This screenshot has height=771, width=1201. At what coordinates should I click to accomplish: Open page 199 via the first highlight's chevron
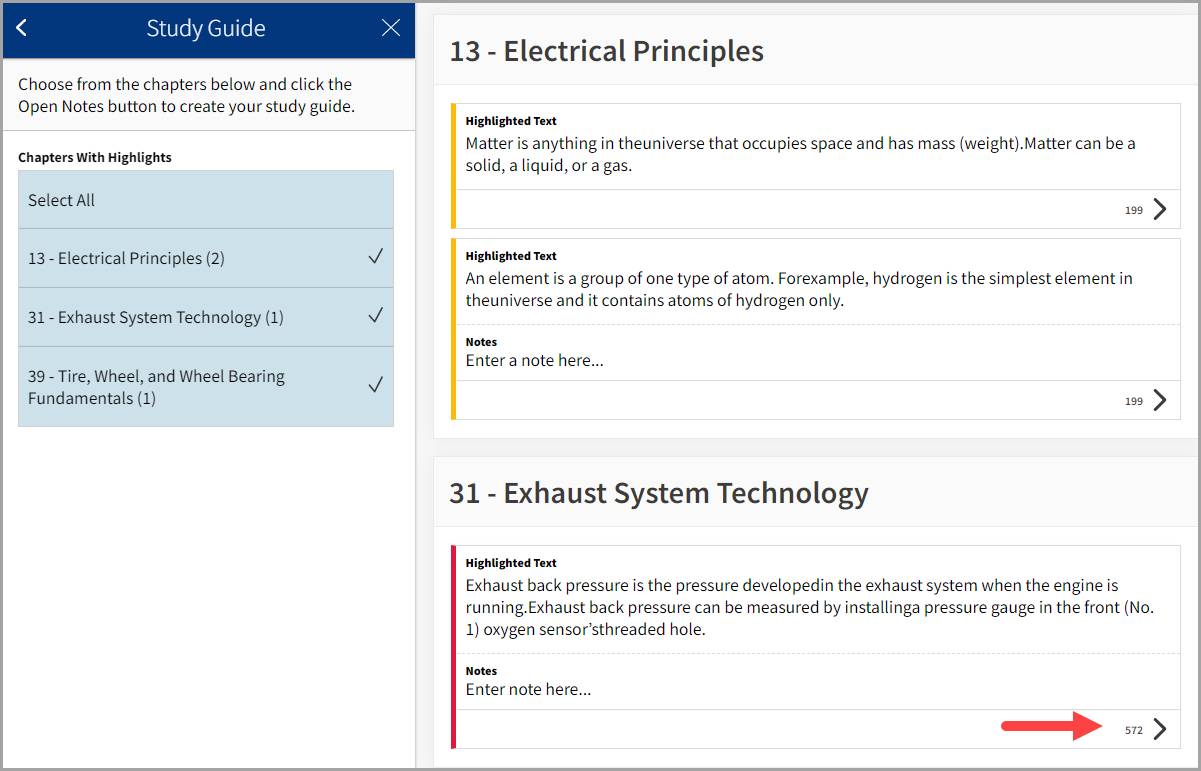pyautogui.click(x=1159, y=209)
